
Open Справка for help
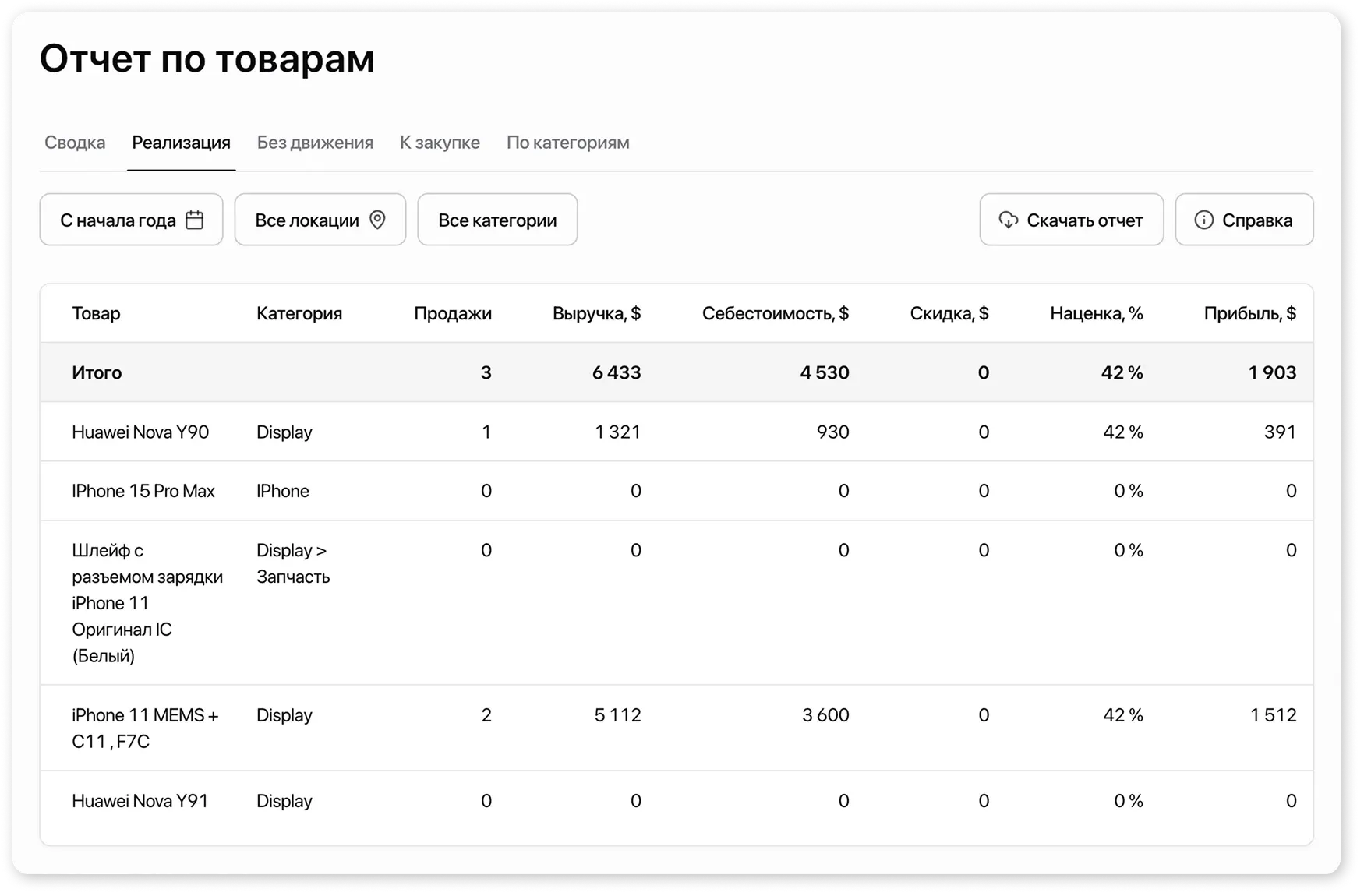1243,220
